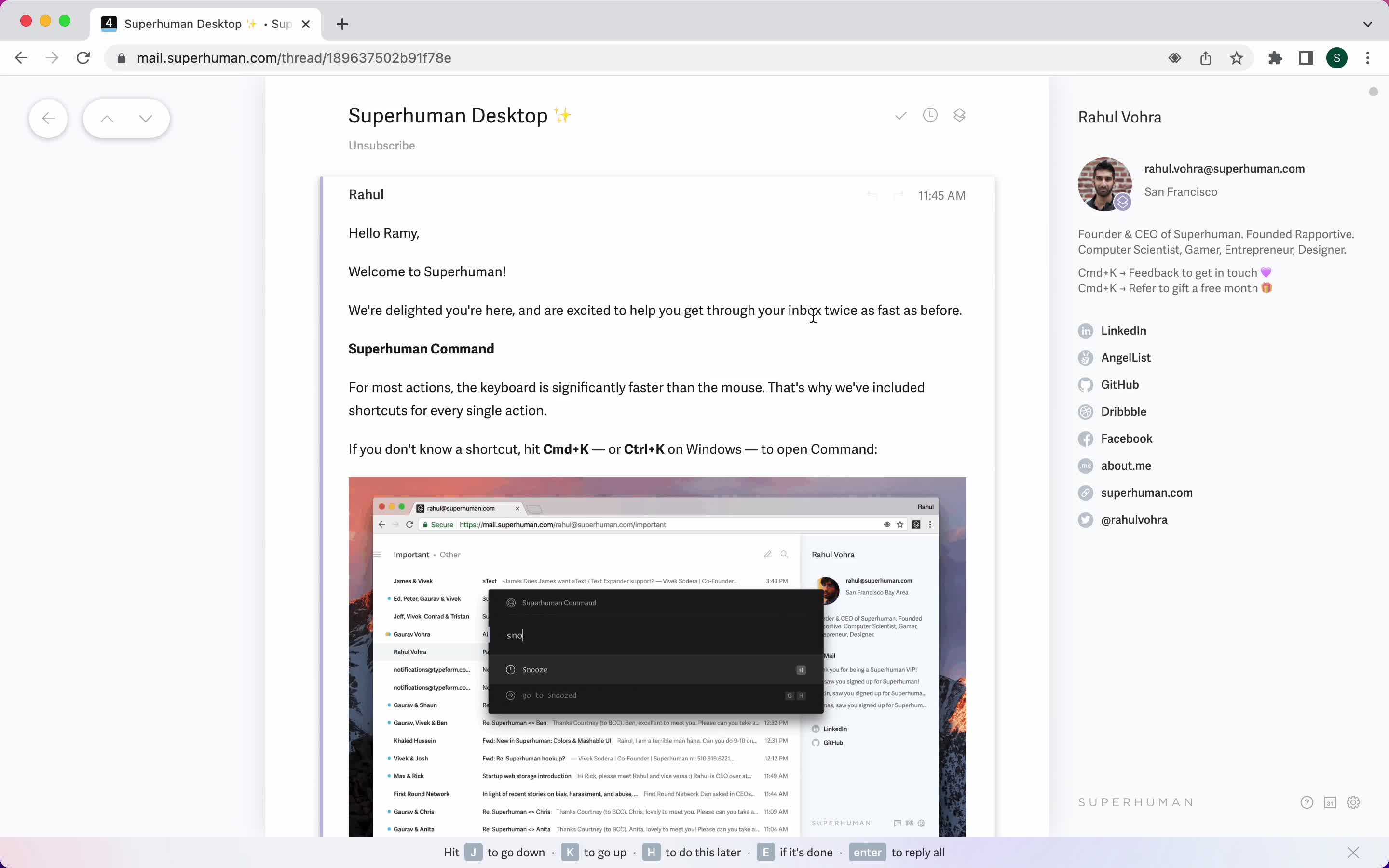The width and height of the screenshot is (1389, 868).
Task: Click the reminder bell icon in toolbar
Action: pyautogui.click(x=929, y=115)
